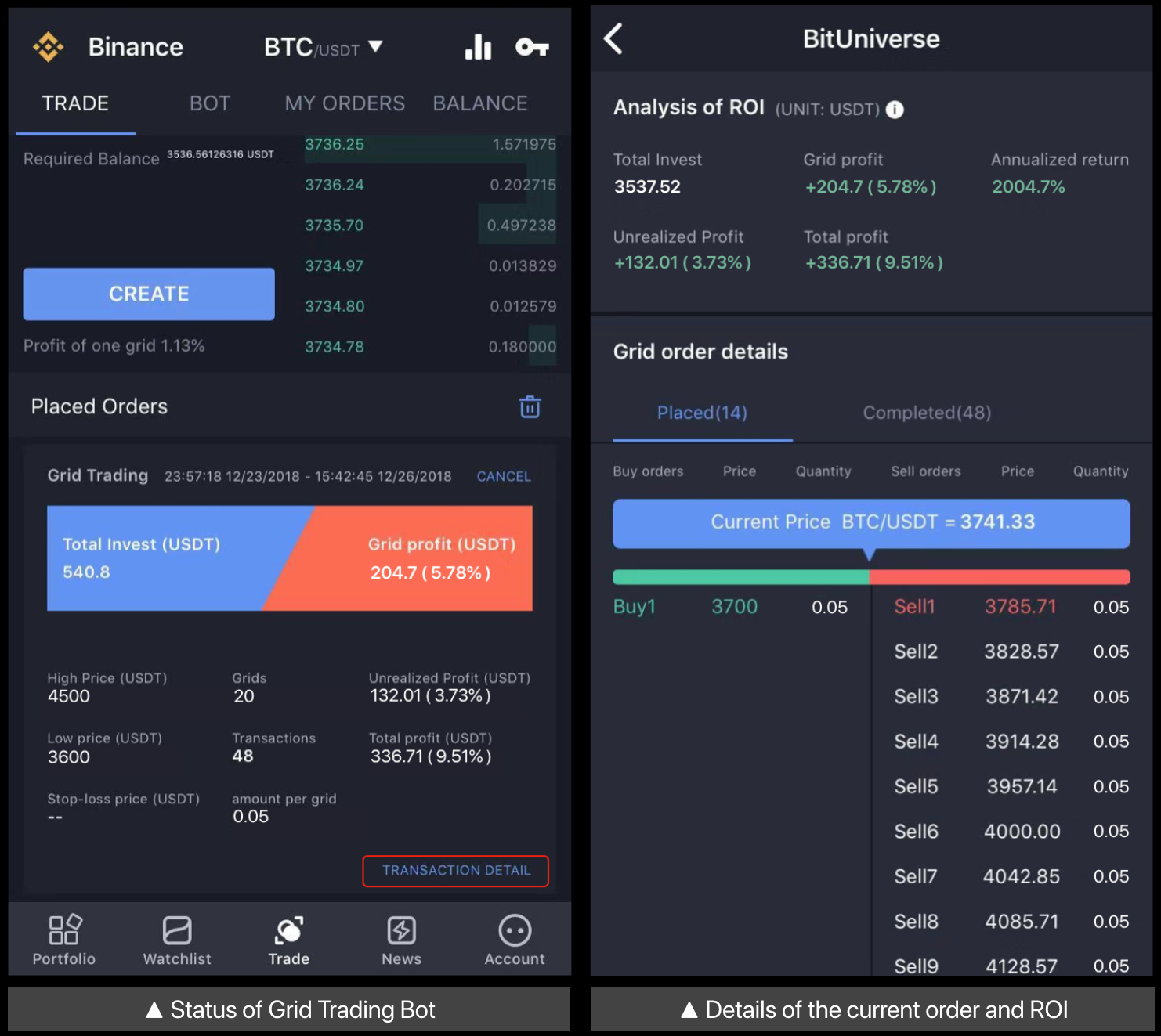Screen dimensions: 1161x1036
Task: Click the CREATE button
Action: 149,294
